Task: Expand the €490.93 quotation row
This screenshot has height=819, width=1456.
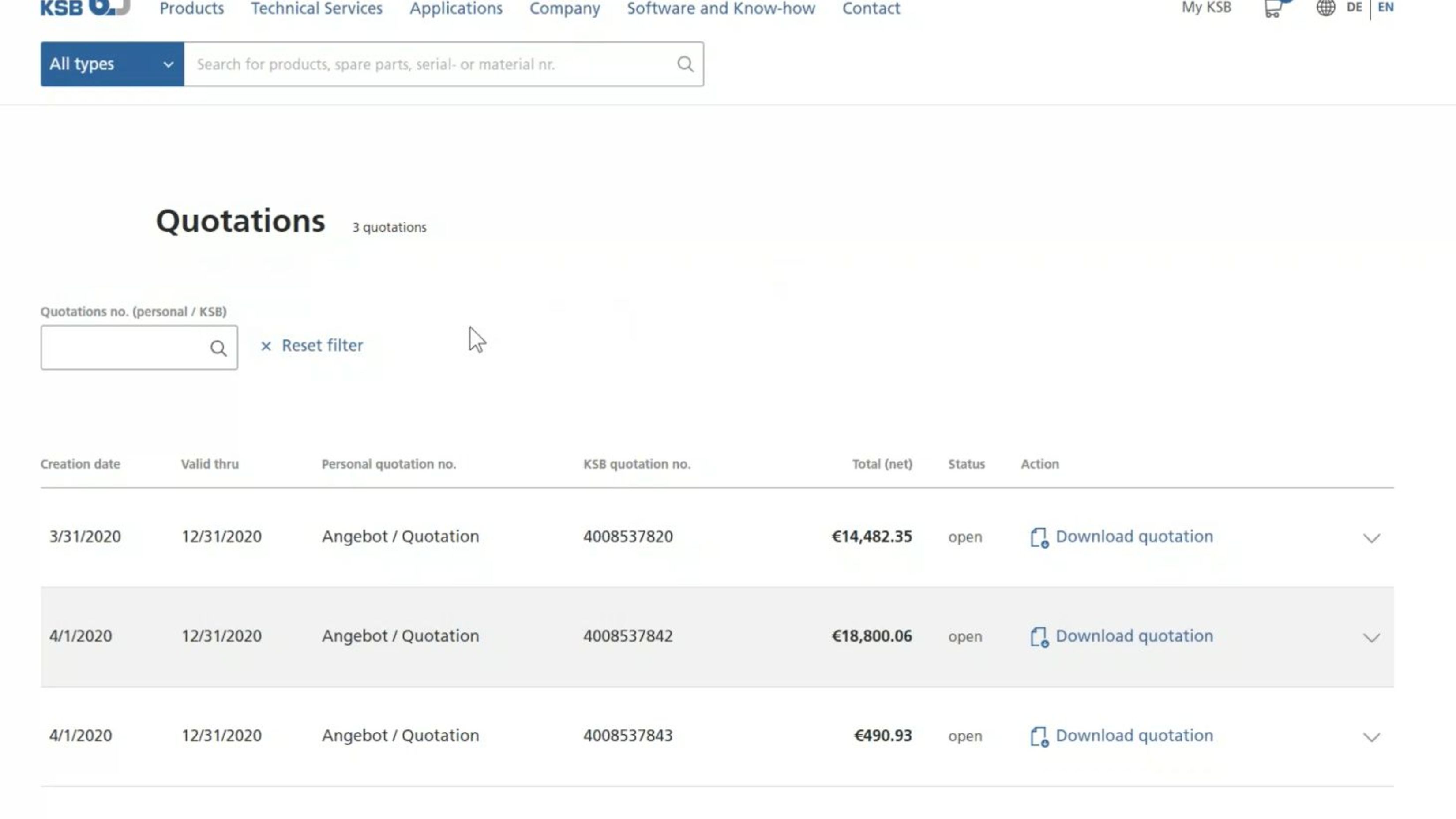Action: point(1371,737)
